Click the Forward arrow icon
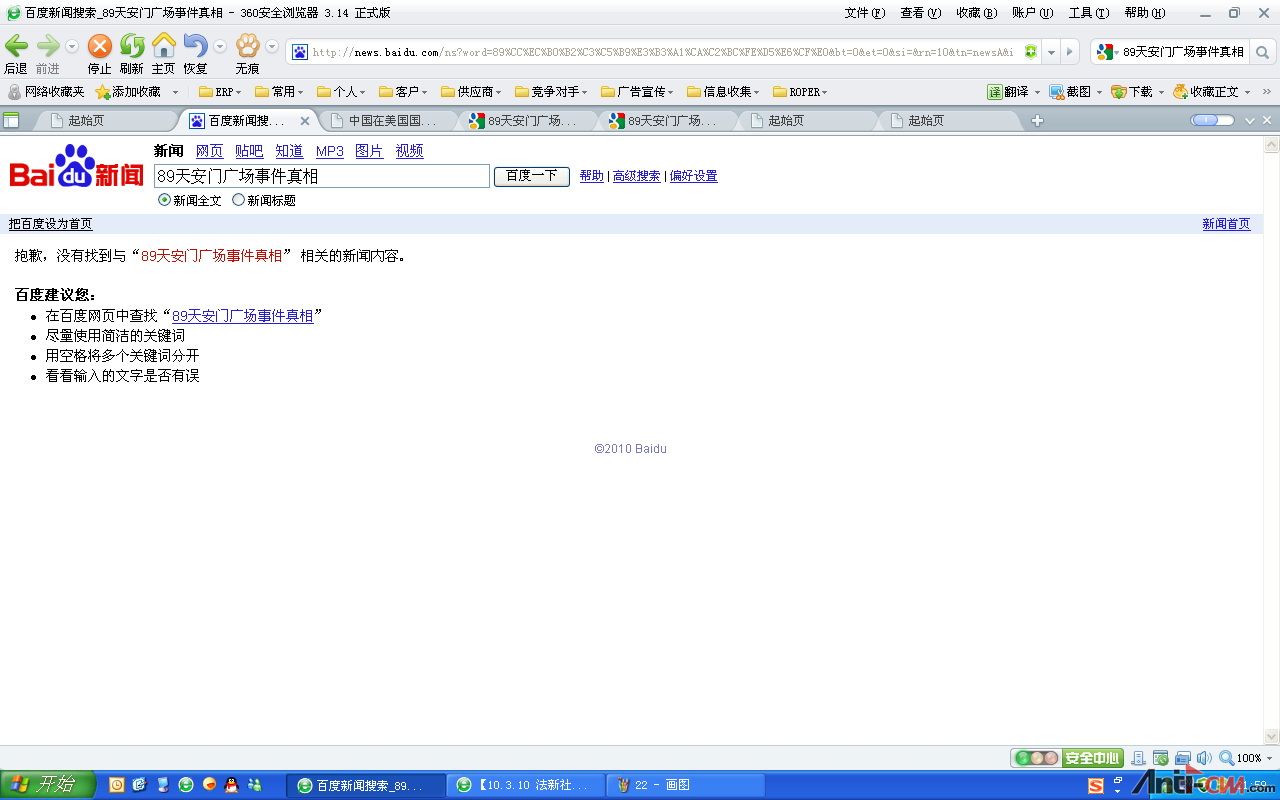The width and height of the screenshot is (1280, 800). click(48, 46)
